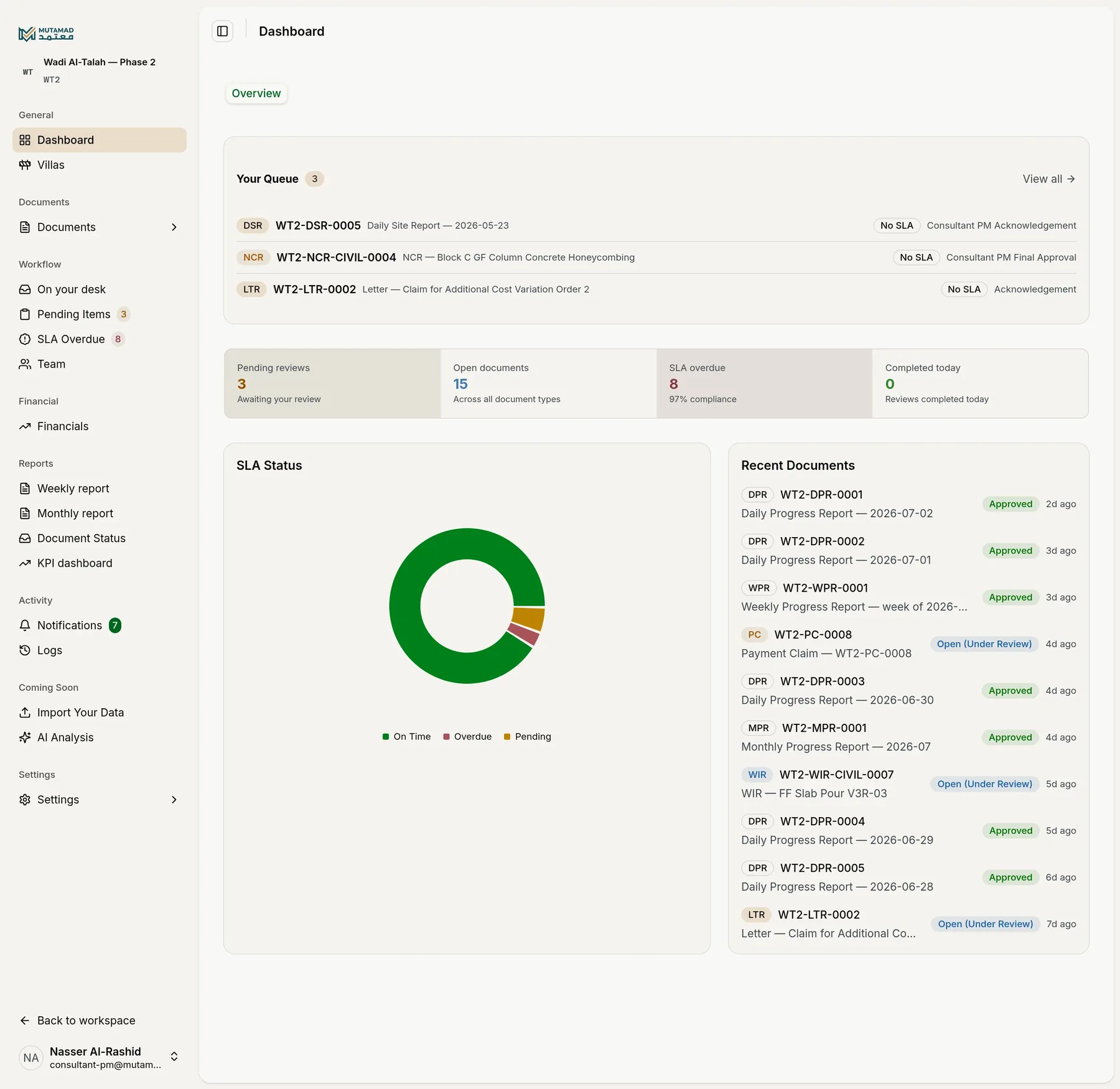Click the WT project avatar
Image resolution: width=1120 pixels, height=1089 pixels.
(28, 72)
